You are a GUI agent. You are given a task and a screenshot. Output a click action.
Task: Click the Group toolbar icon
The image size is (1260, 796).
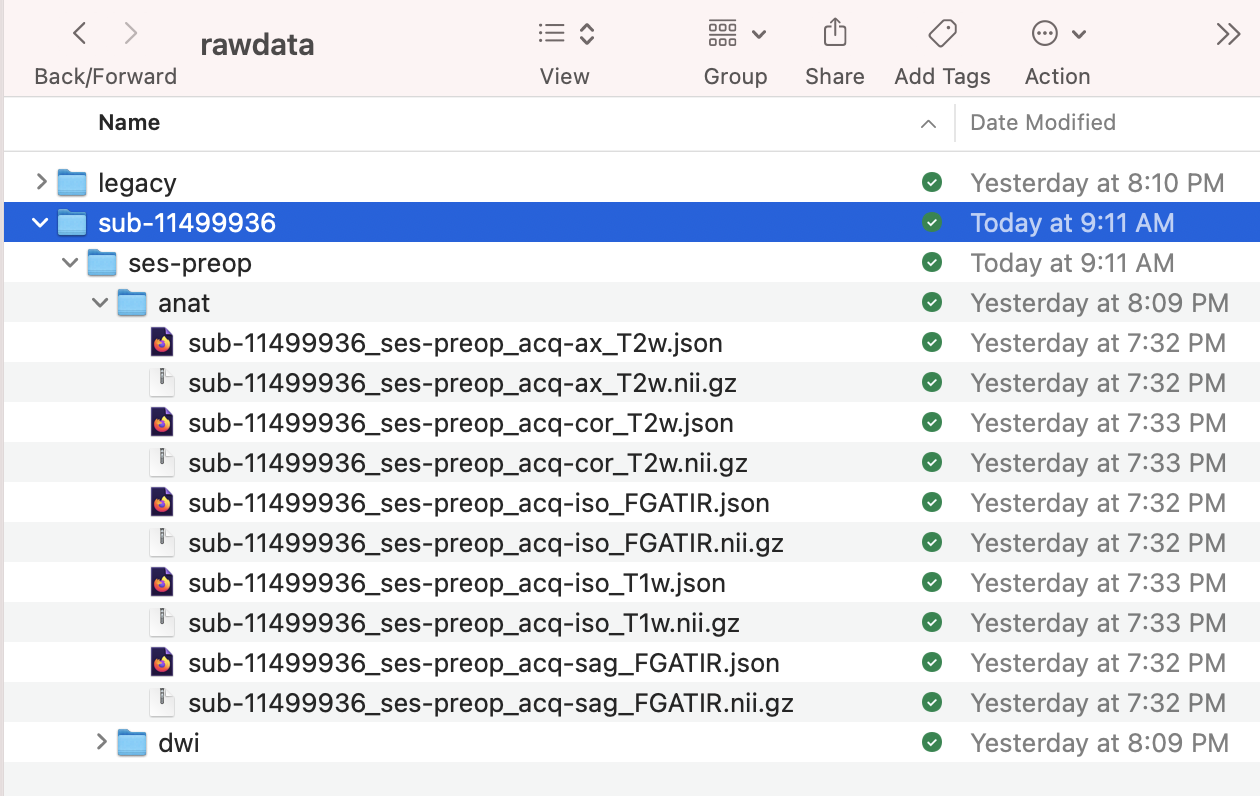[721, 33]
